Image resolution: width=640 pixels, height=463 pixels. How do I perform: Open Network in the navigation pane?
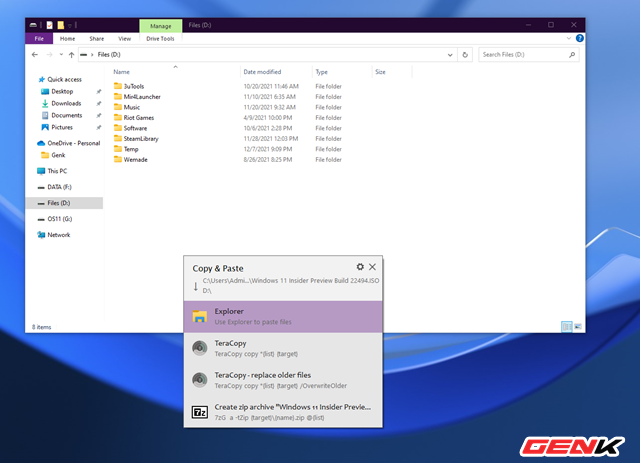[x=54, y=235]
